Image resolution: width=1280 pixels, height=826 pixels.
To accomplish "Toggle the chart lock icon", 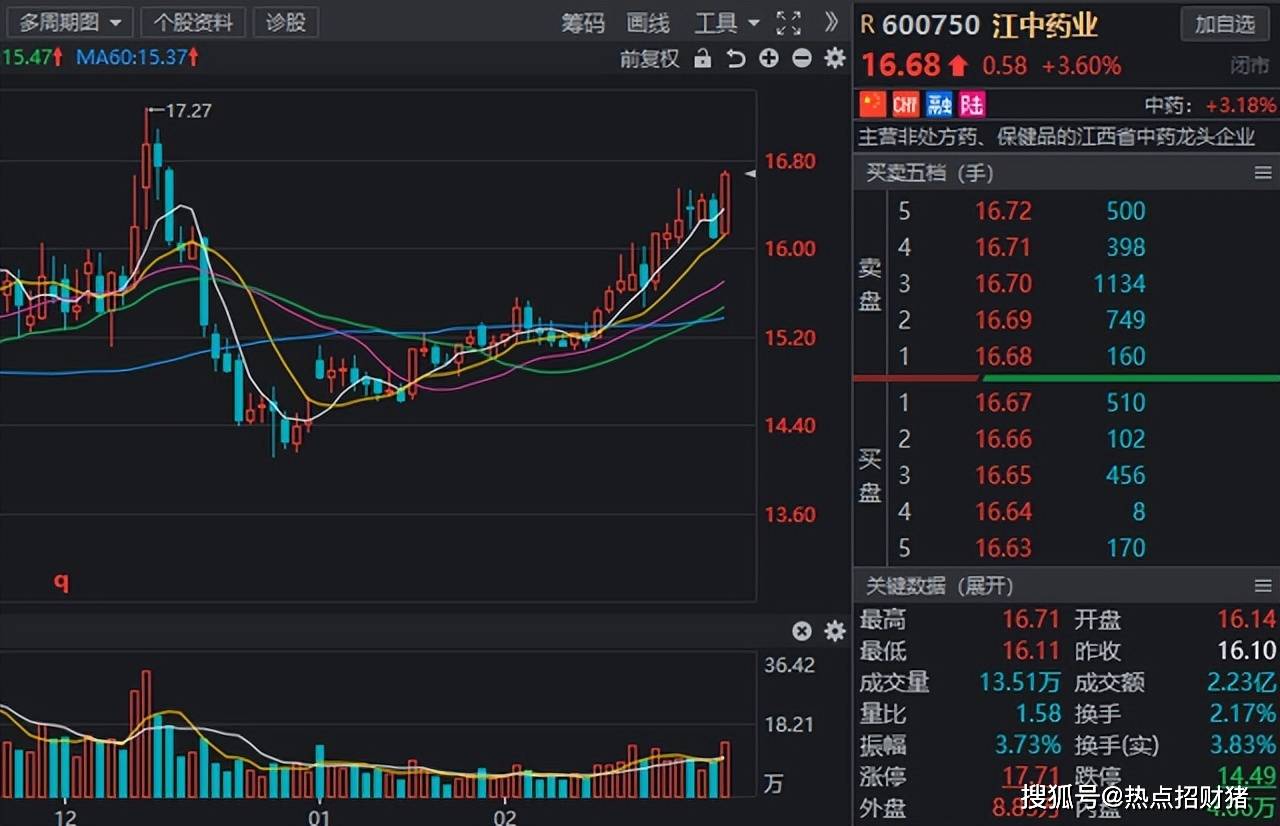I will point(702,59).
